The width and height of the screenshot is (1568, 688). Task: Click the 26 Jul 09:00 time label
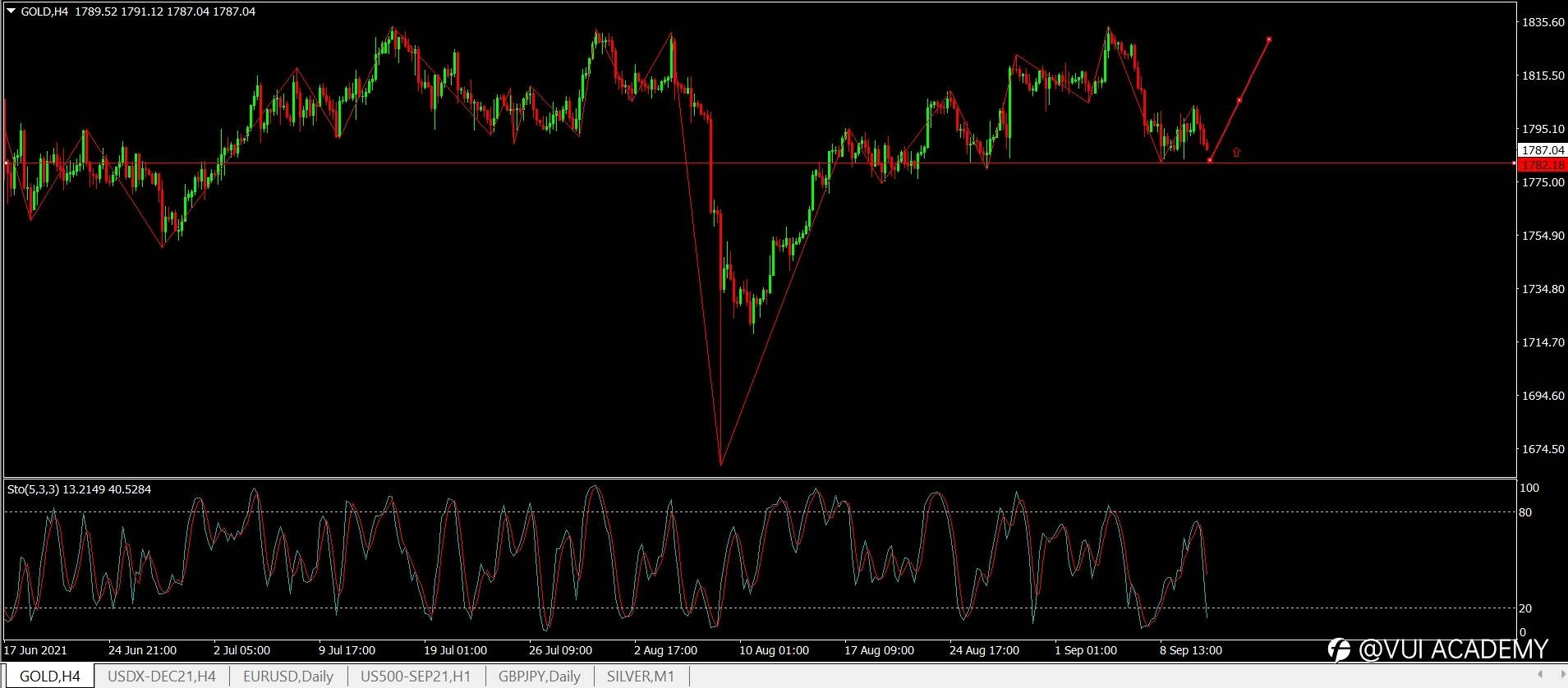(560, 650)
